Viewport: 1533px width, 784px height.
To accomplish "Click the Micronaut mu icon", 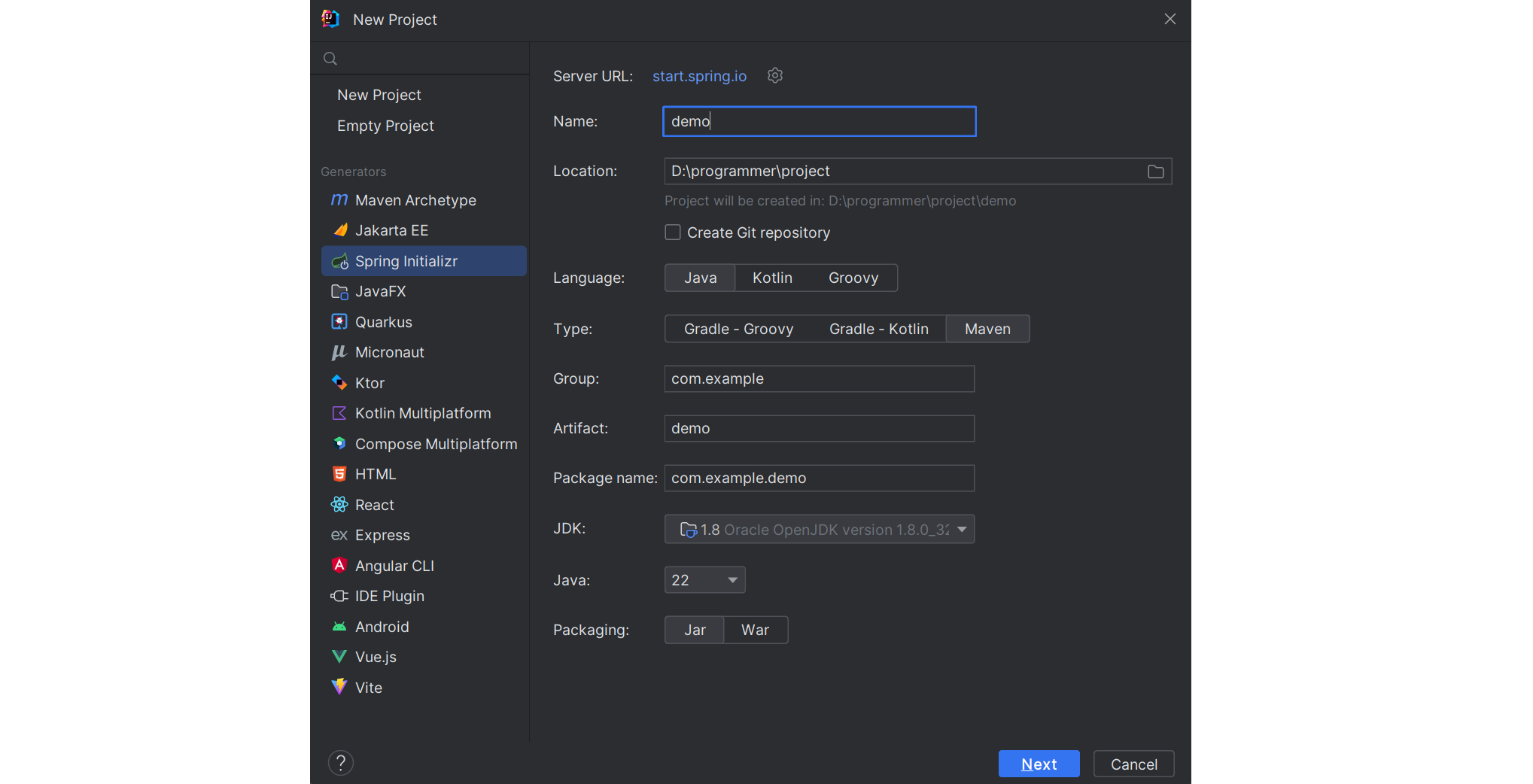I will click(x=339, y=352).
